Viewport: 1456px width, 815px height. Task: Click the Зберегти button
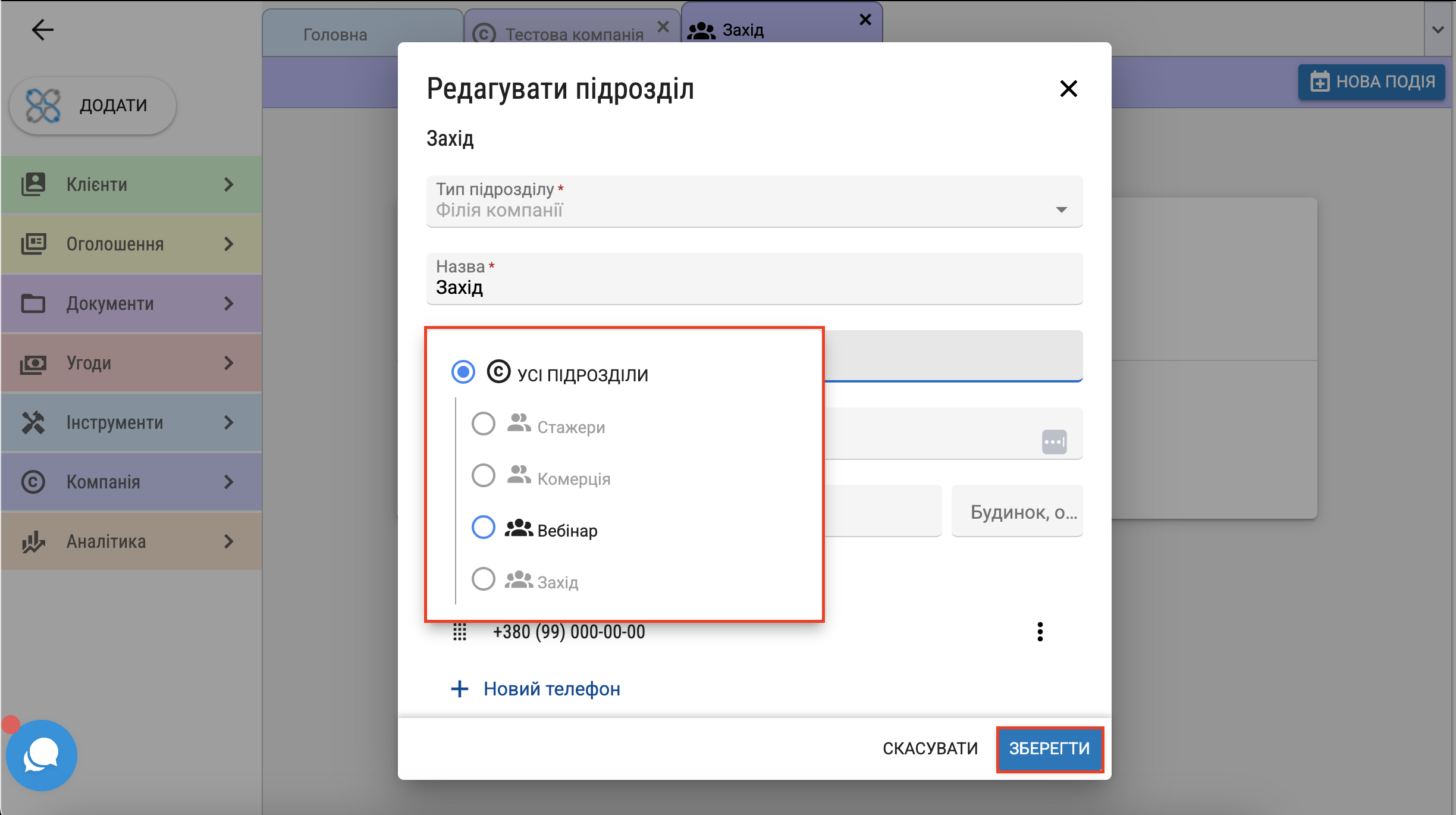coord(1049,748)
